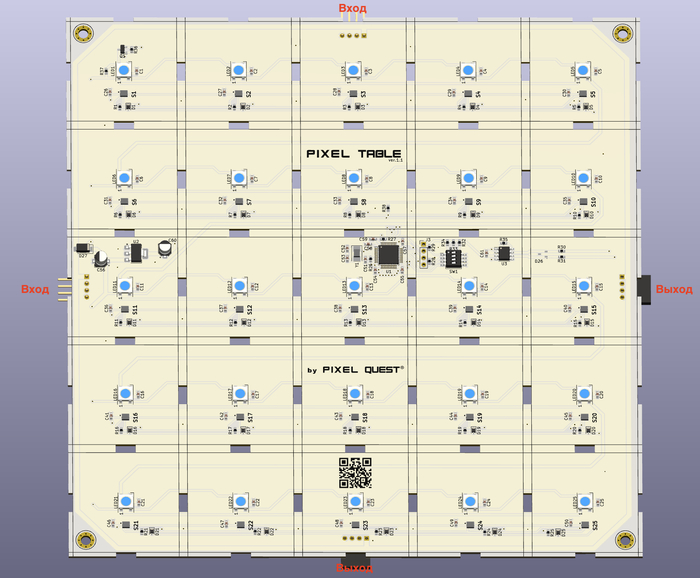The height and width of the screenshot is (578, 700).
Task: Click the four-pin input header at top
Action: 351,34
